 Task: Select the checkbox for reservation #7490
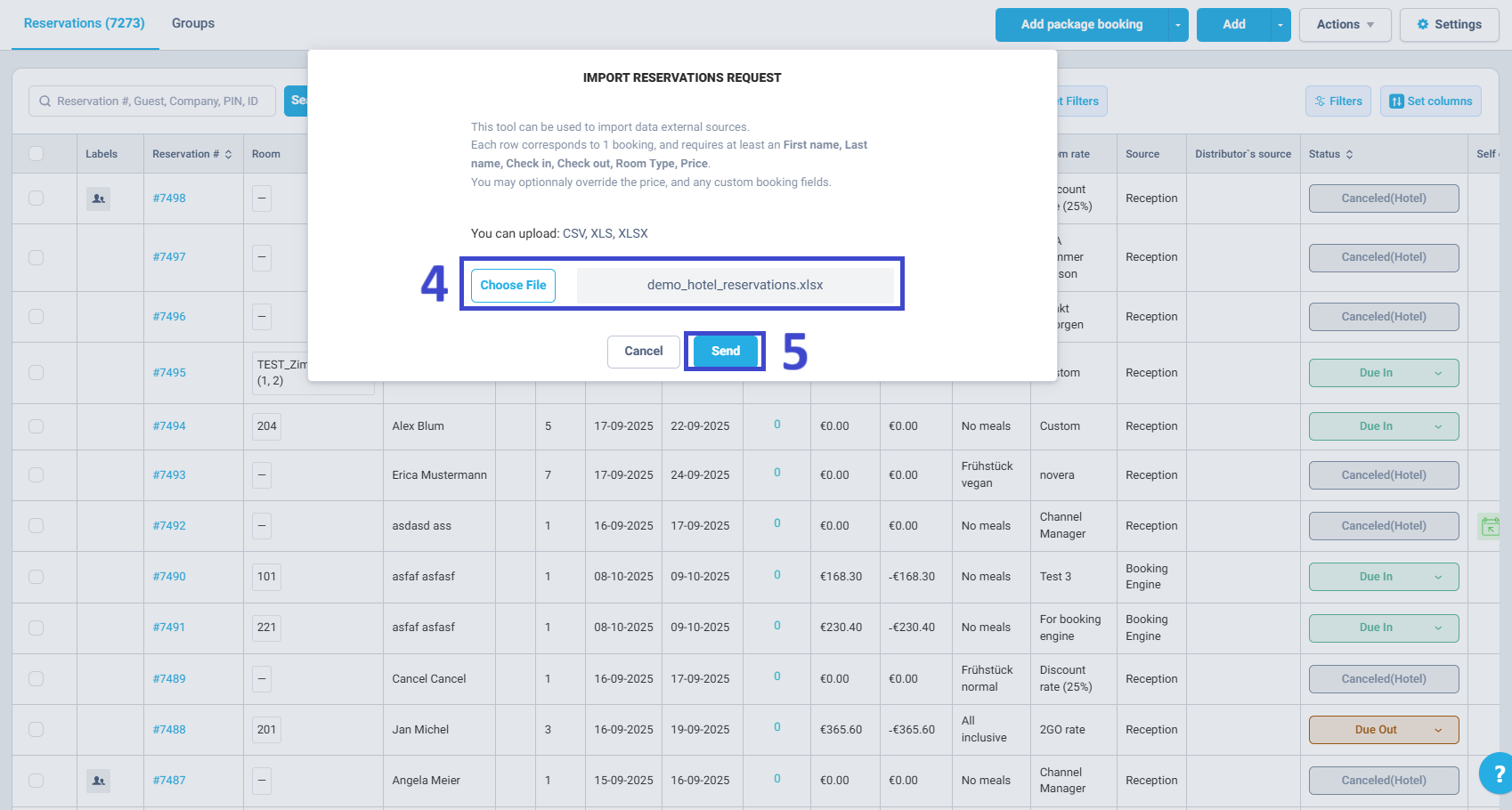point(37,577)
